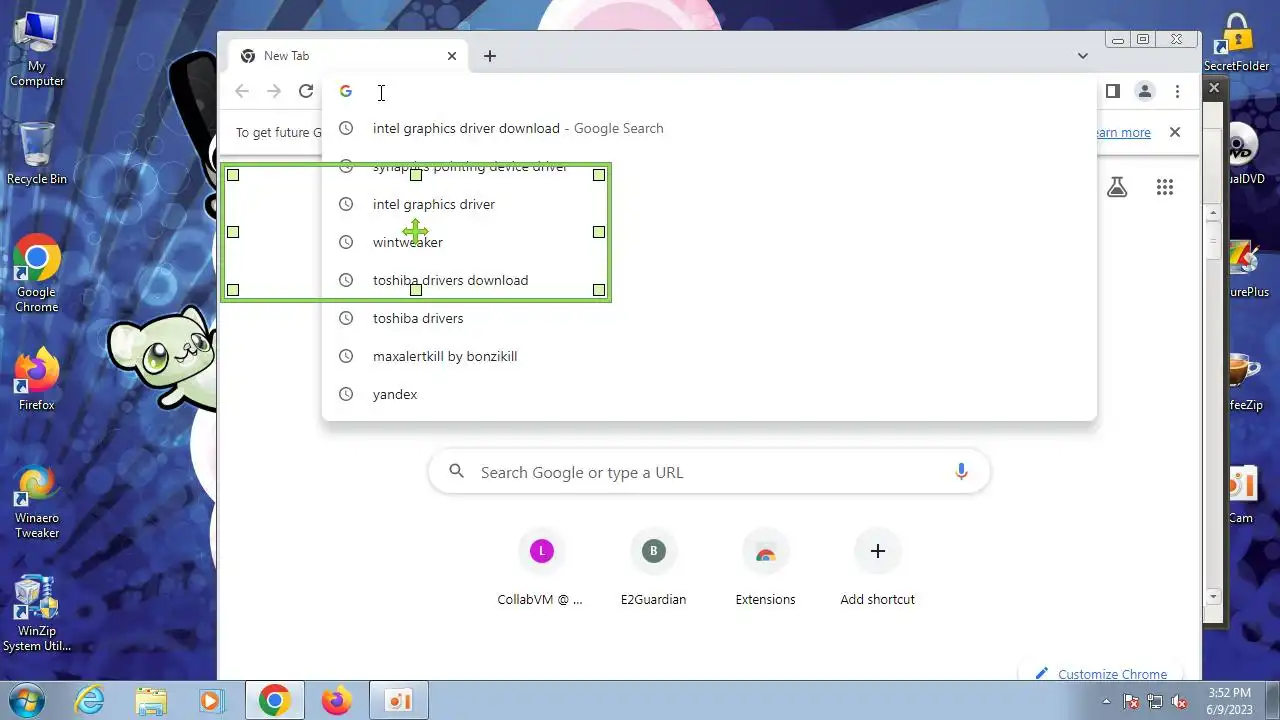Image resolution: width=1280 pixels, height=720 pixels.
Task: Switch to Chrome on the taskbar
Action: [275, 700]
